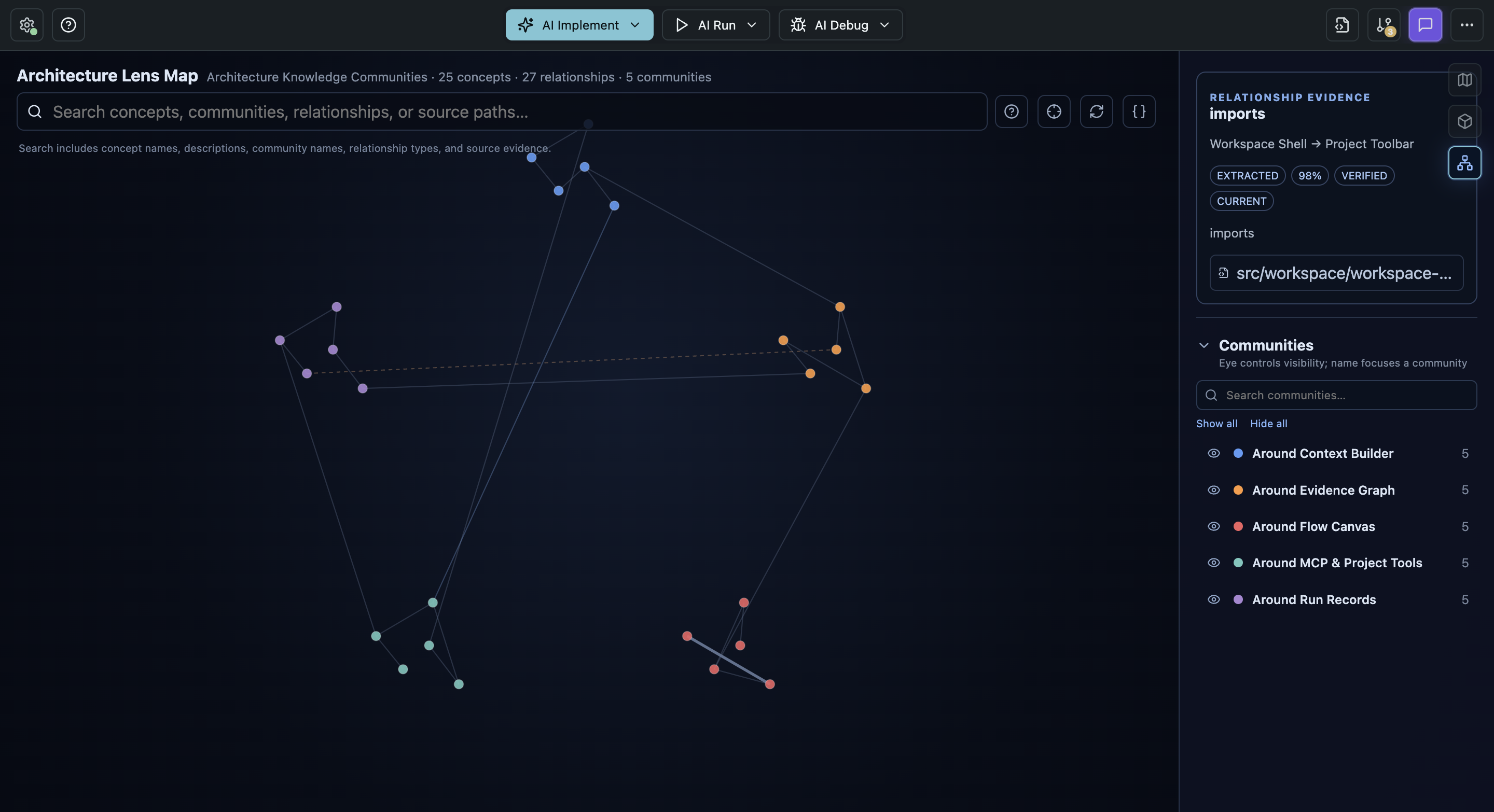Screen dimensions: 1494x812
Task: Expand AI Run dropdown chevron
Action: [752, 25]
